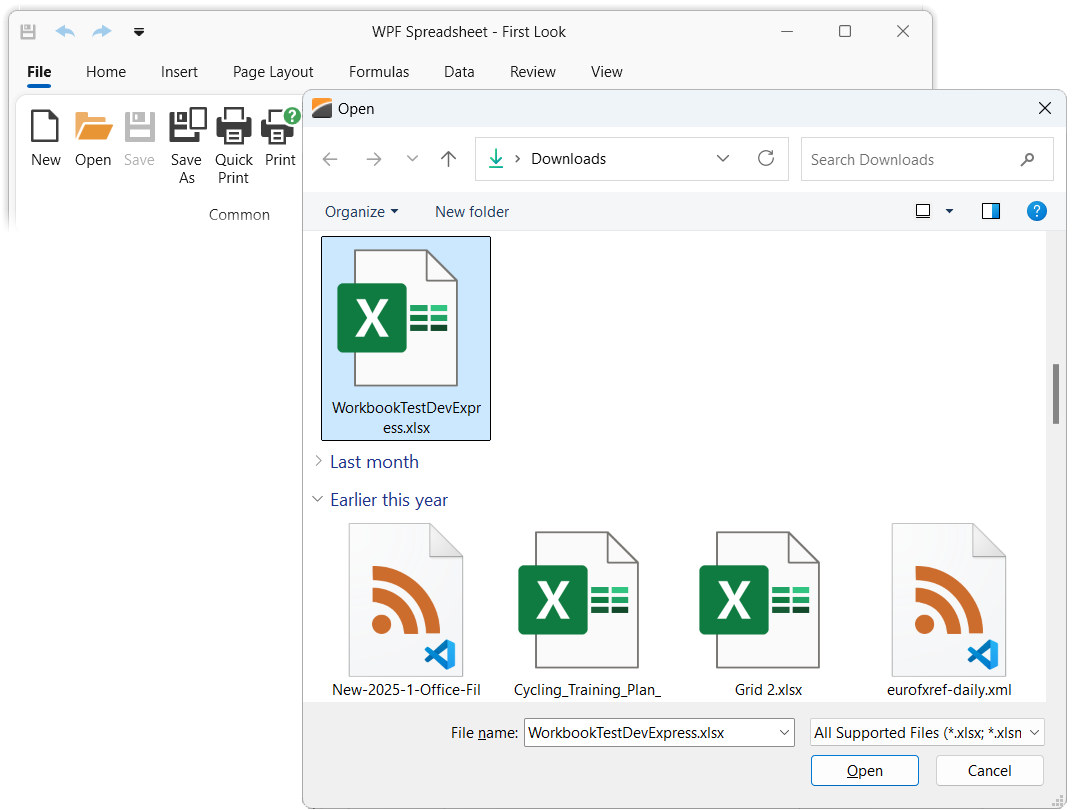Screen dimensions: 1080x810
Task: Switch to the Home ribbon tab
Action: coord(106,72)
